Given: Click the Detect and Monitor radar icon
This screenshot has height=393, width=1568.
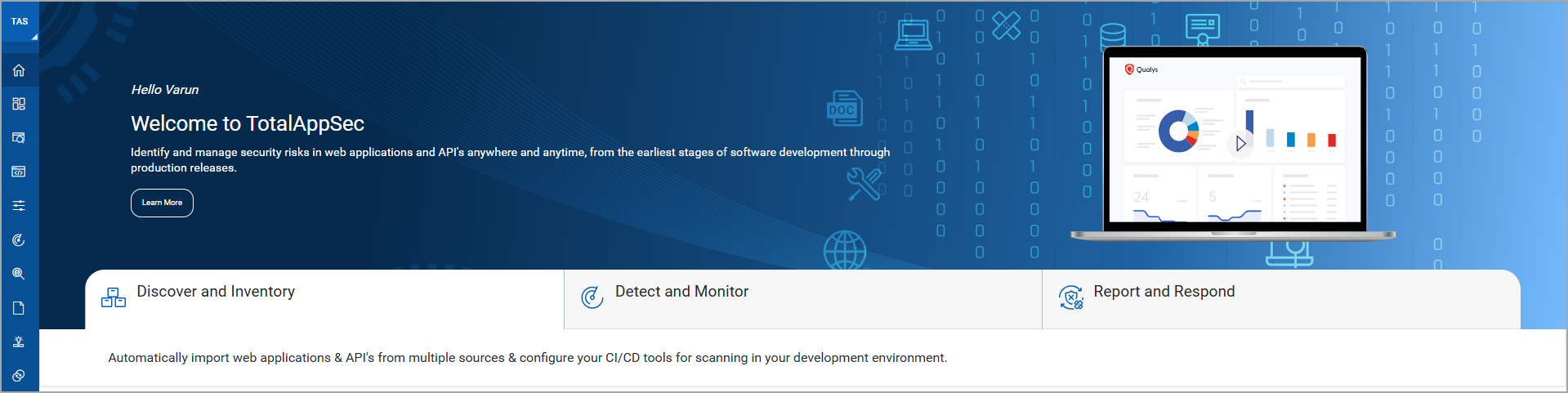Looking at the screenshot, I should 592,297.
